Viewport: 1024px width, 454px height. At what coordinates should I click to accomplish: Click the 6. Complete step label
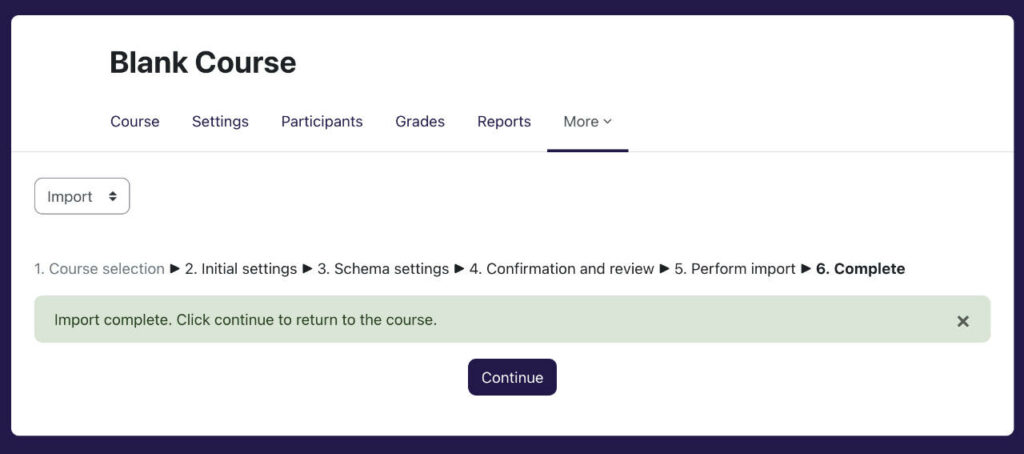(861, 269)
